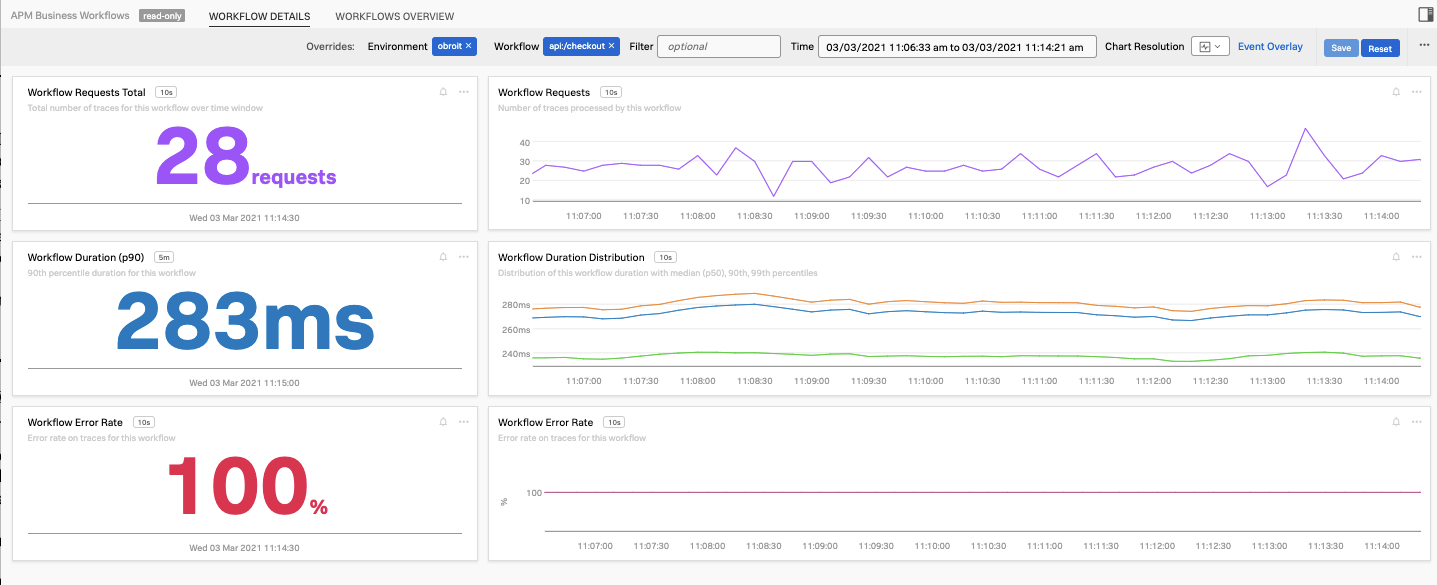Open the Chart Resolution dropdown
Image resolution: width=1437 pixels, height=585 pixels.
click(1210, 46)
